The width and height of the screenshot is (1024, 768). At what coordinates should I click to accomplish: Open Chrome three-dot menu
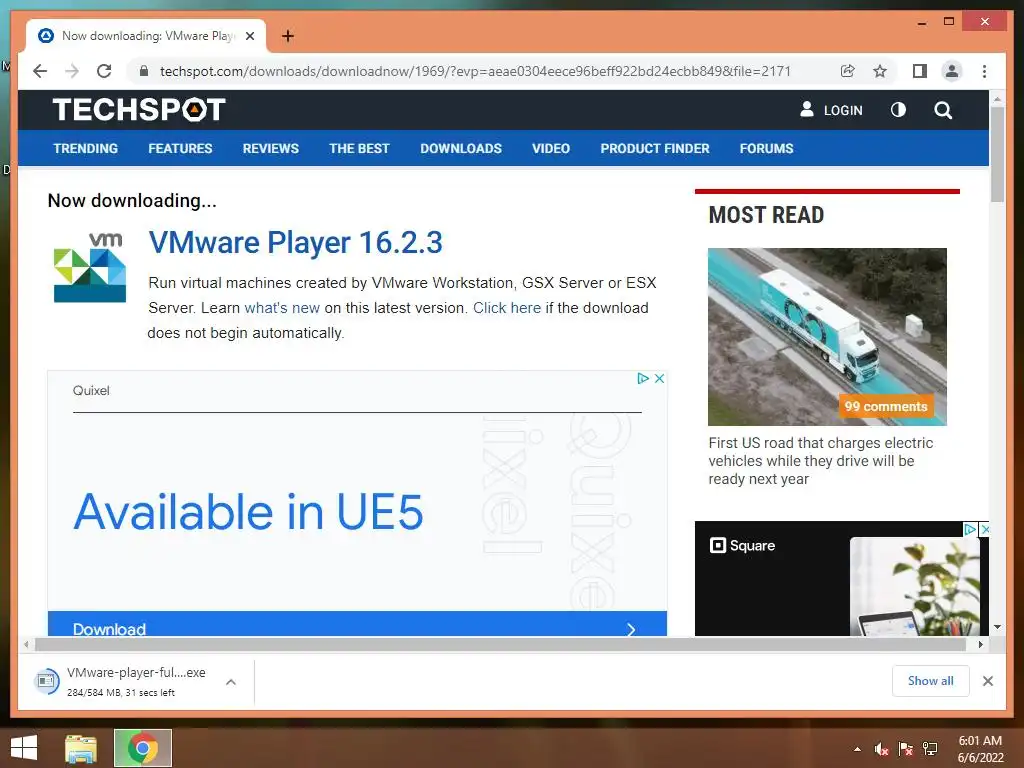pyautogui.click(x=984, y=71)
